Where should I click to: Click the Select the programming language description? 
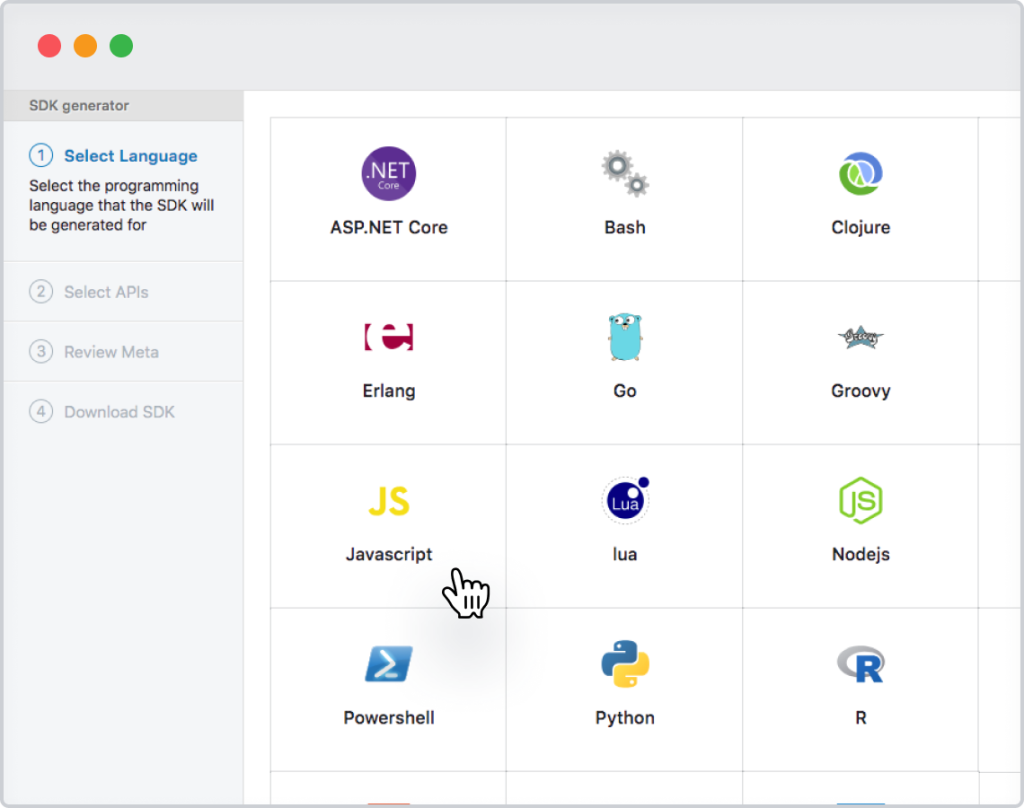(121, 205)
